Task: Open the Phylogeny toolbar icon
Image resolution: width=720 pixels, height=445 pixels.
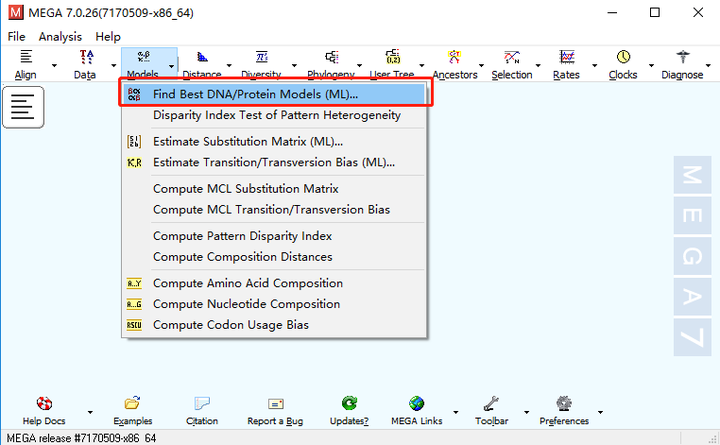Action: (x=332, y=57)
